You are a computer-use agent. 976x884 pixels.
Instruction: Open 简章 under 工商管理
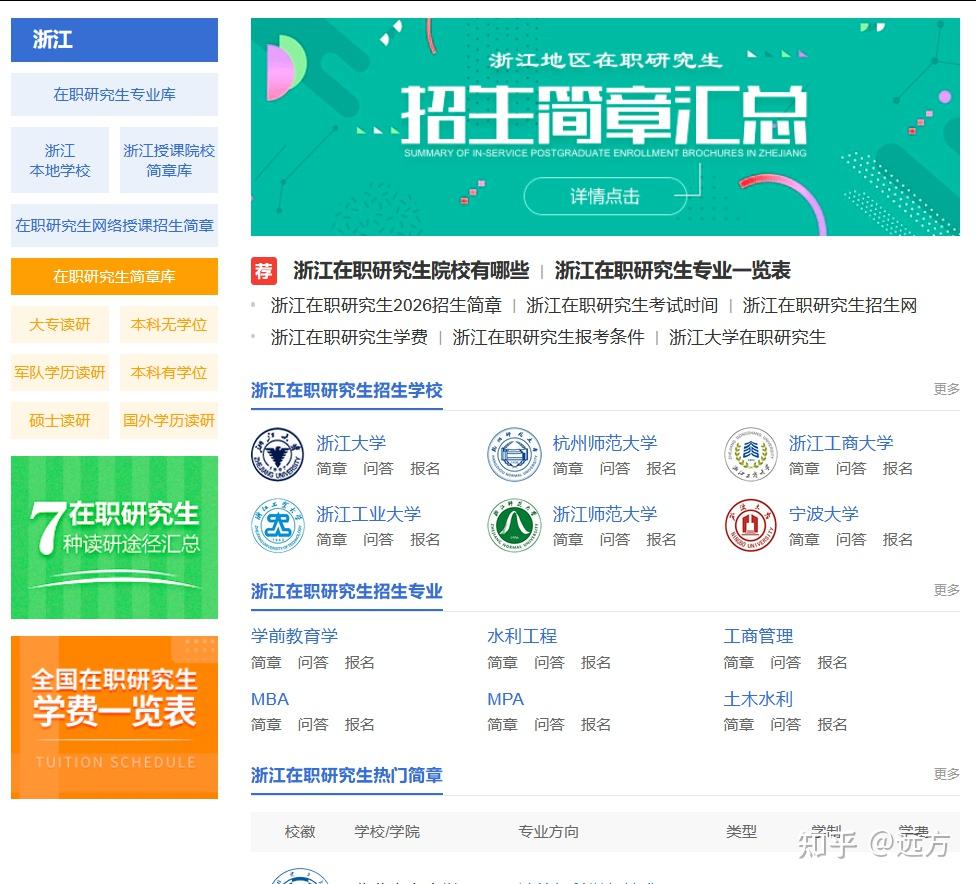pyautogui.click(x=739, y=662)
